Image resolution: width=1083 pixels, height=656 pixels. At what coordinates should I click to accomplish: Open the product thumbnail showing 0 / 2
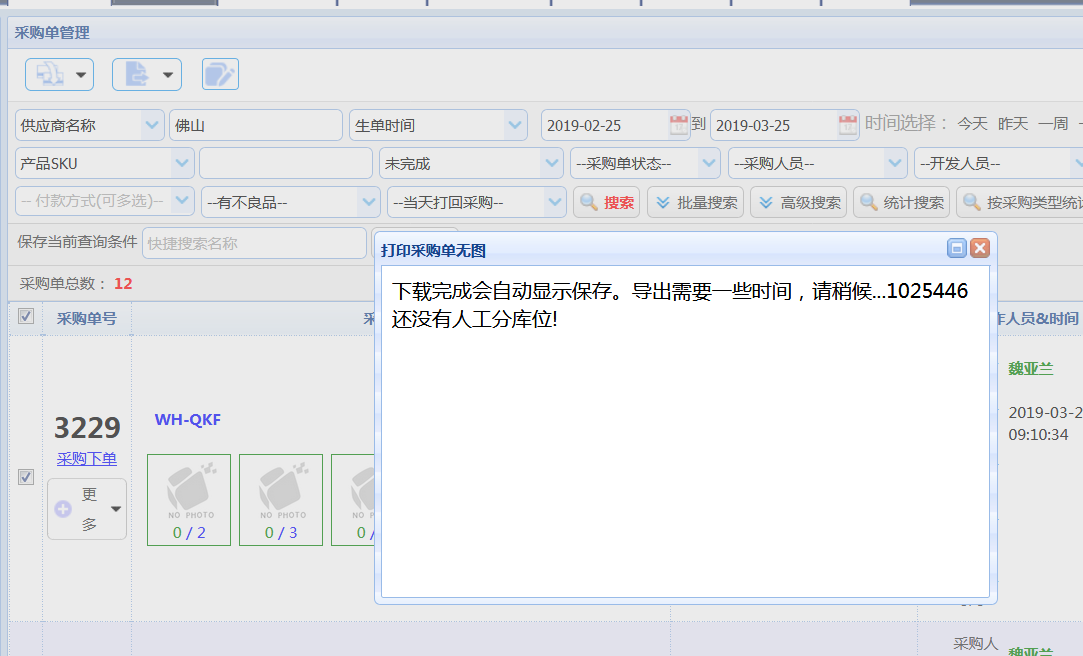point(189,500)
